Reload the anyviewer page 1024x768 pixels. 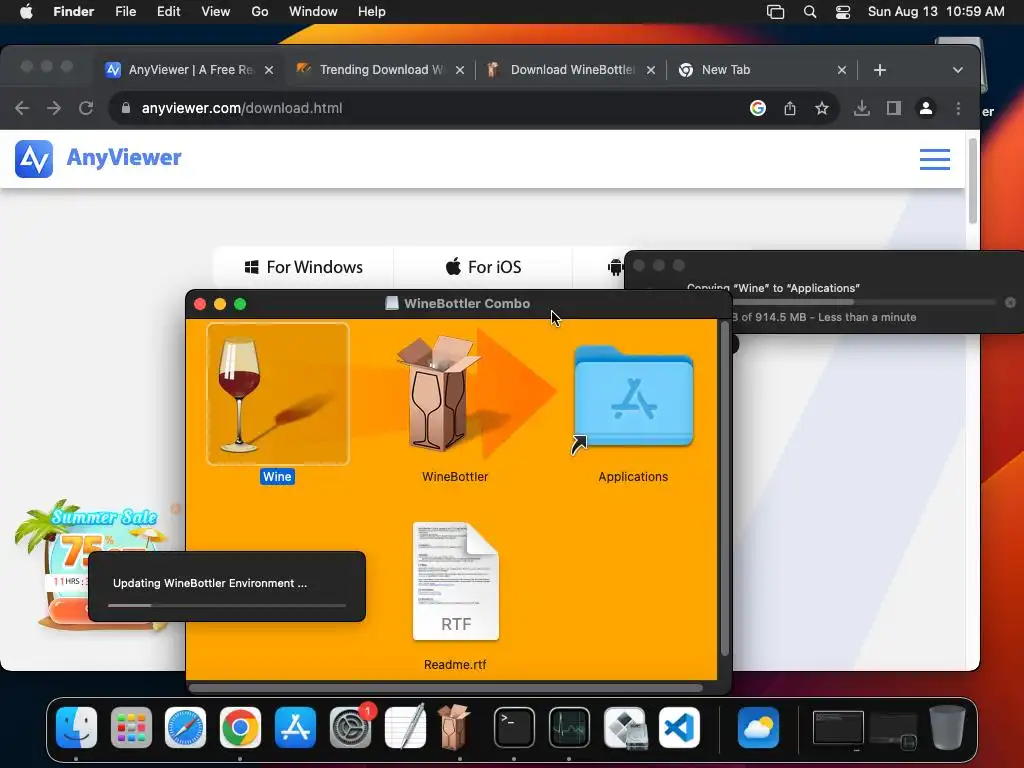[86, 108]
